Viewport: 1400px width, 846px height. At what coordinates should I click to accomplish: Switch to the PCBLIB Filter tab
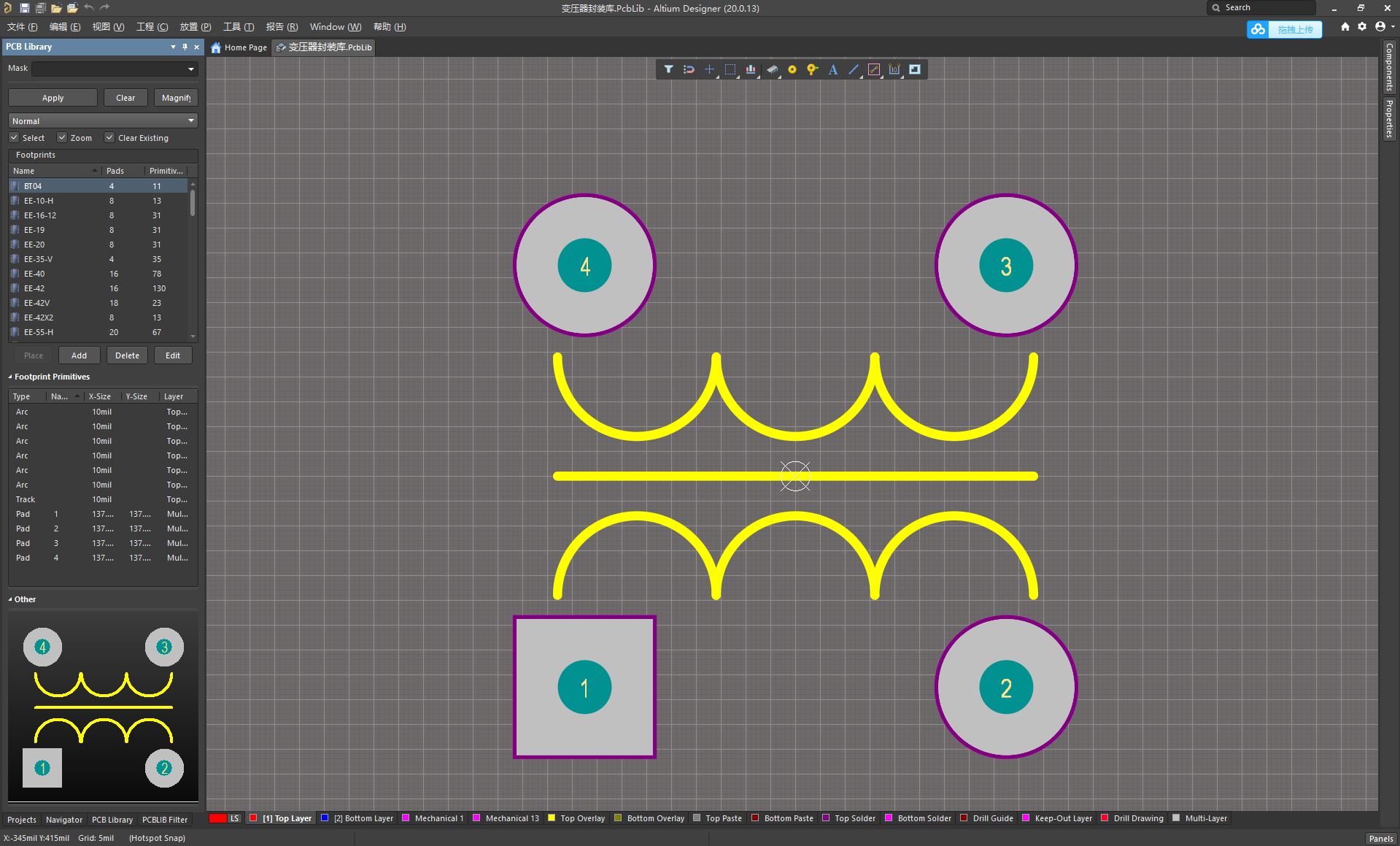coord(165,820)
